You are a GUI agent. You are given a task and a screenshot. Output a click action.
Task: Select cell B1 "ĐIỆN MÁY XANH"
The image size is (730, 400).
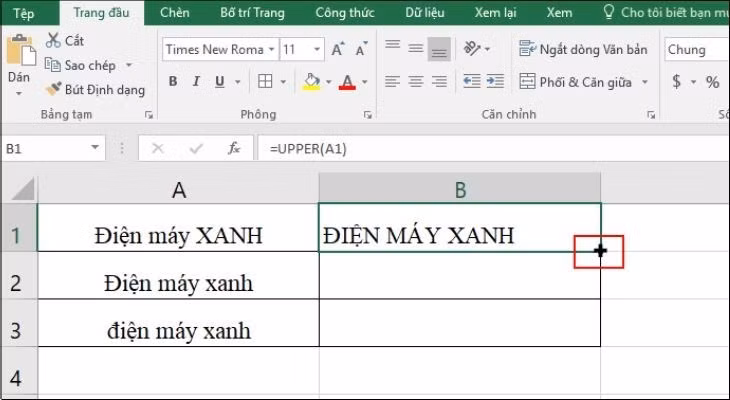click(460, 228)
